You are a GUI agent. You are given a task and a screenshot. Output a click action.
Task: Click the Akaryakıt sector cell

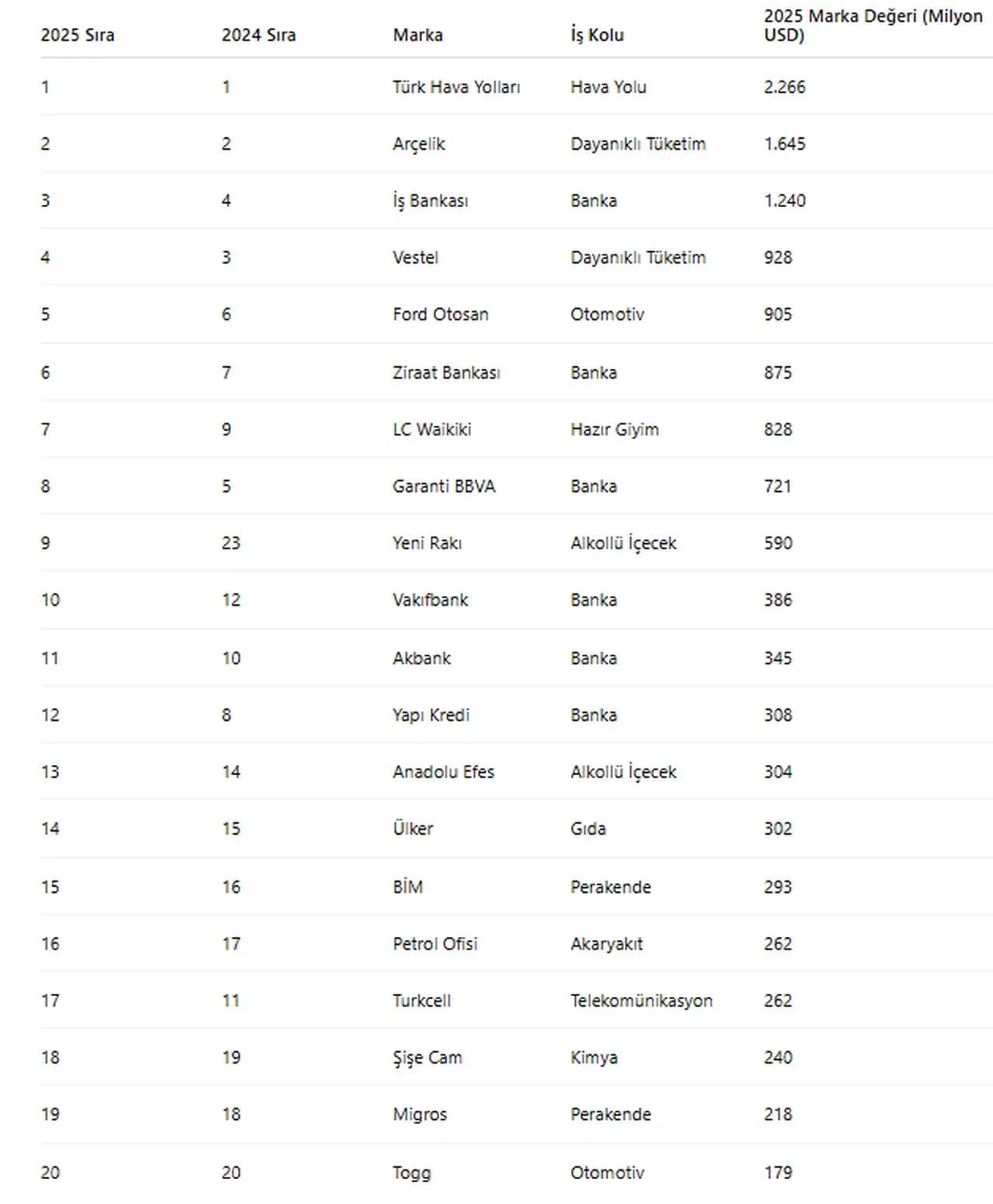(x=607, y=944)
